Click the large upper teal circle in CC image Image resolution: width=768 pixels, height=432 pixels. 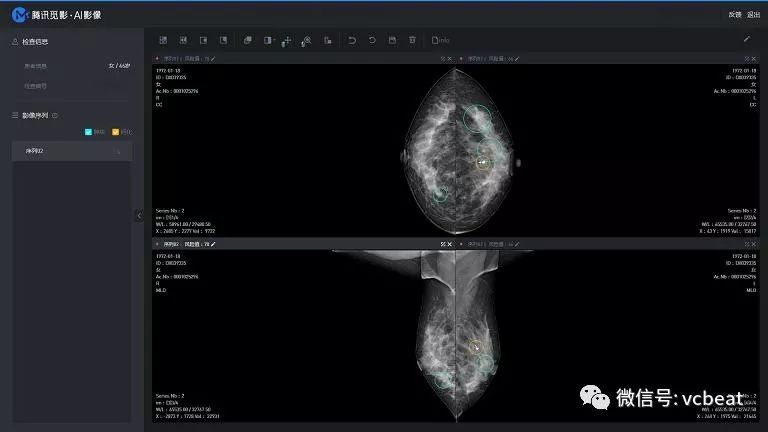pyautogui.click(x=477, y=119)
